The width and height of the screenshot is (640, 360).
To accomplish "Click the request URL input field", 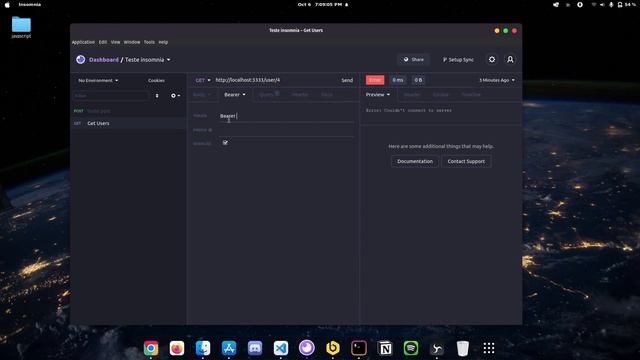I will pos(276,80).
